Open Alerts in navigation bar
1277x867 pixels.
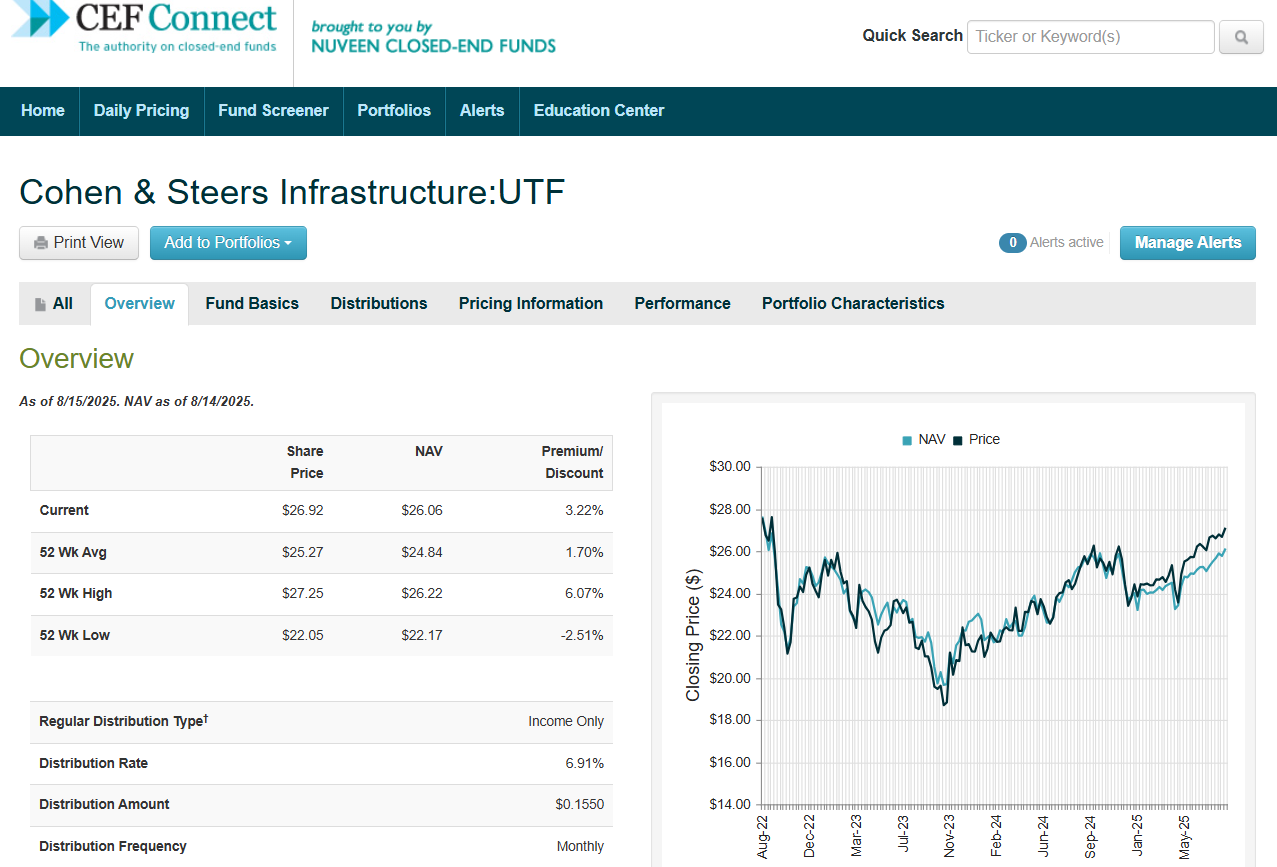click(482, 111)
